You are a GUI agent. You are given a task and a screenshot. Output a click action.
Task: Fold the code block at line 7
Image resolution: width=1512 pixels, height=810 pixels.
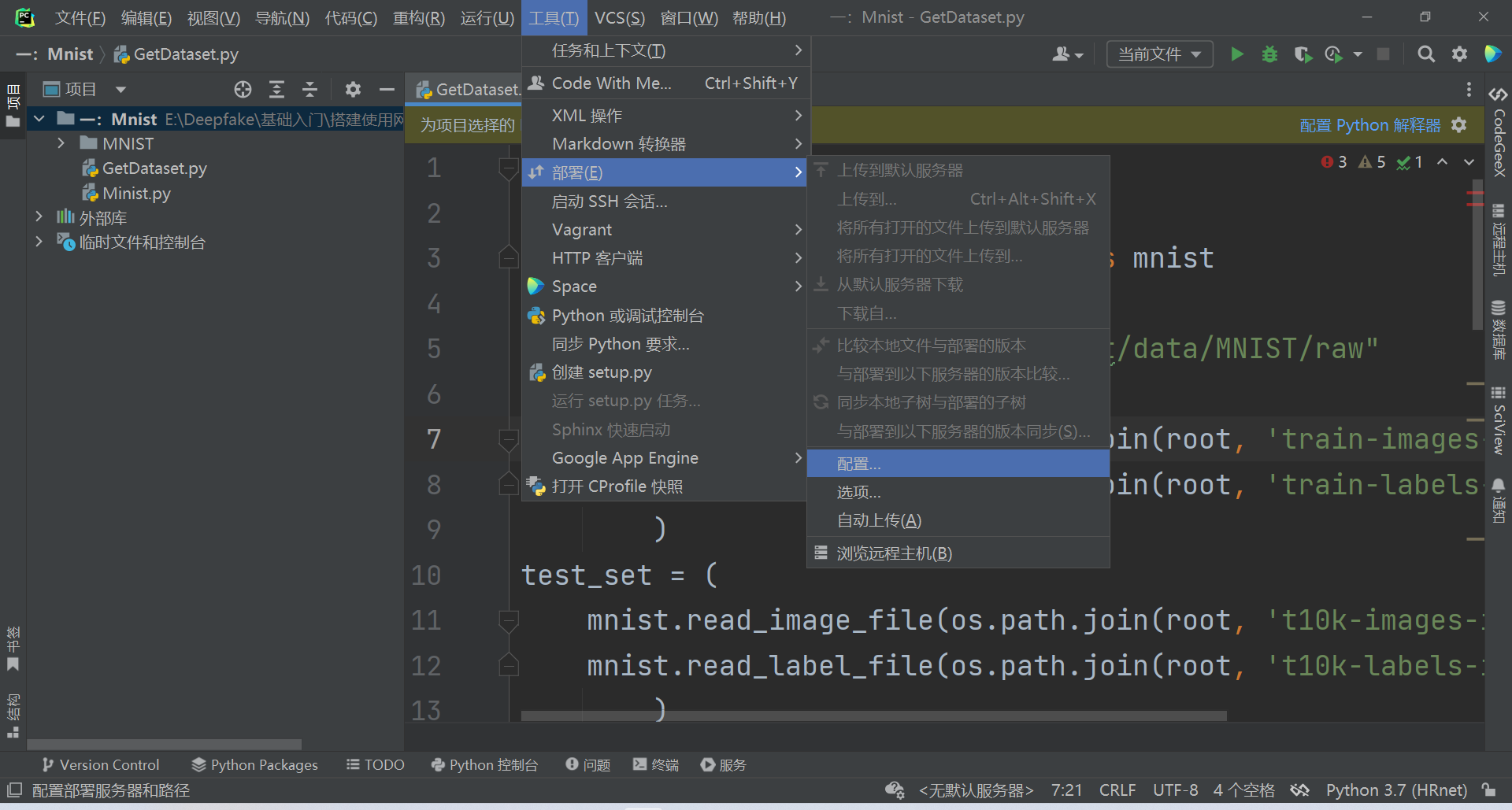pos(509,438)
